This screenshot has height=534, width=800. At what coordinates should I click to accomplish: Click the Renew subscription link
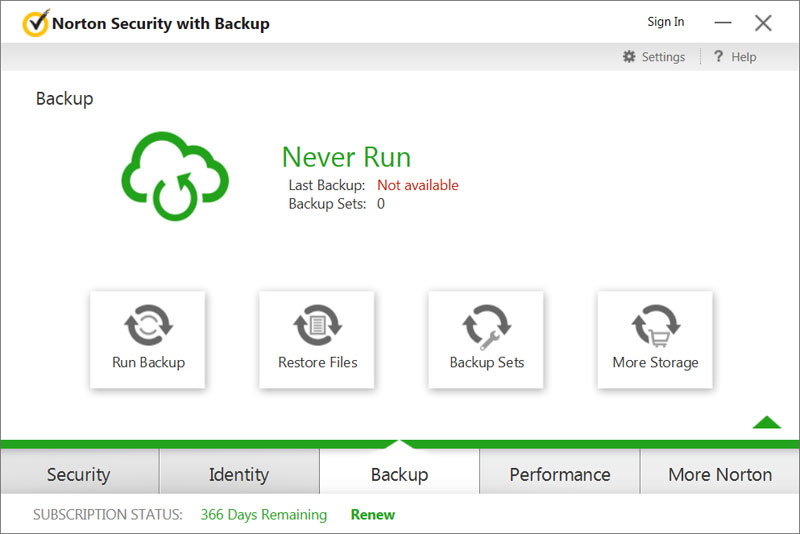372,515
